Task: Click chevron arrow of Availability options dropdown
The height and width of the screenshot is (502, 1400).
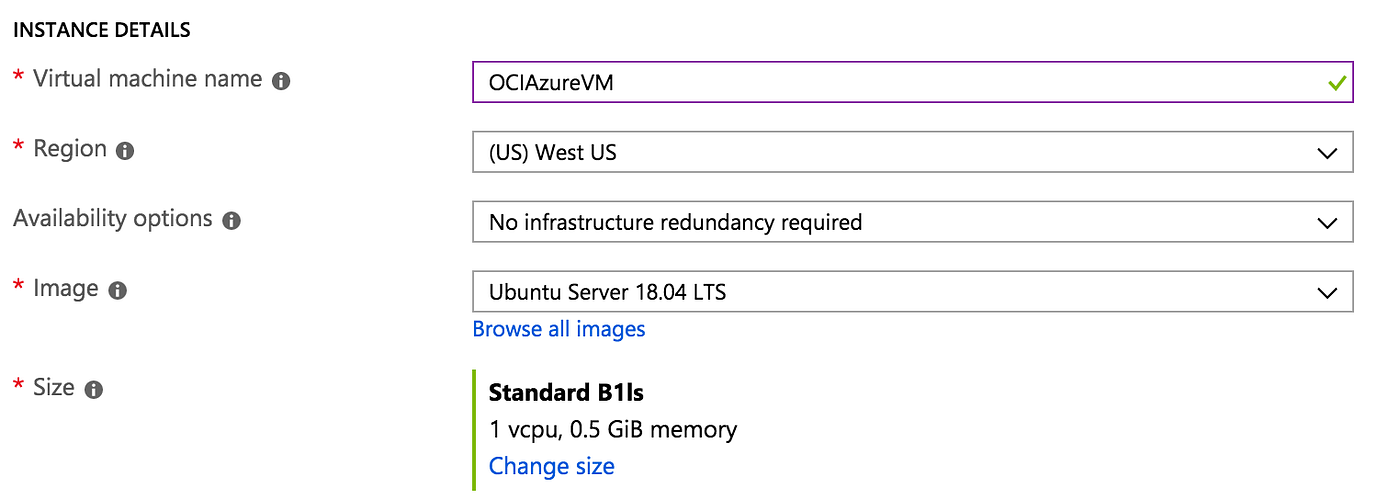Action: coord(1327,222)
